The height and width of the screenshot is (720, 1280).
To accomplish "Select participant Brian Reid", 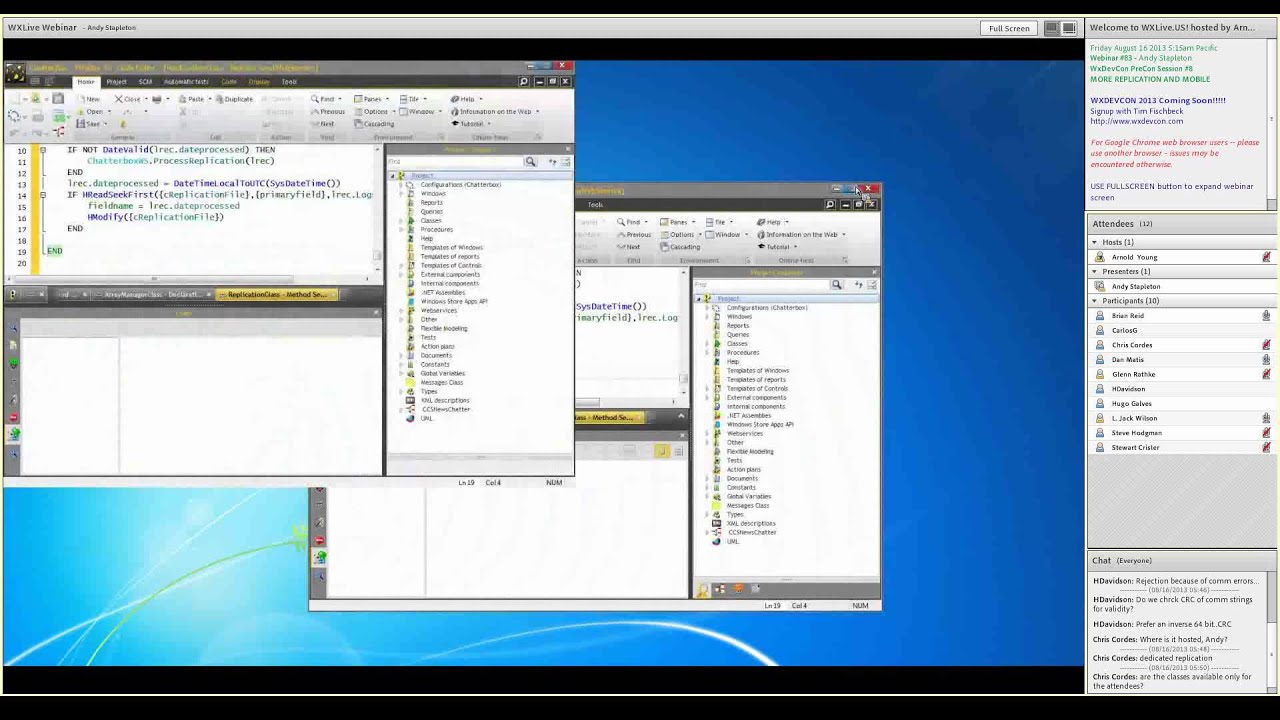I will (x=1127, y=315).
